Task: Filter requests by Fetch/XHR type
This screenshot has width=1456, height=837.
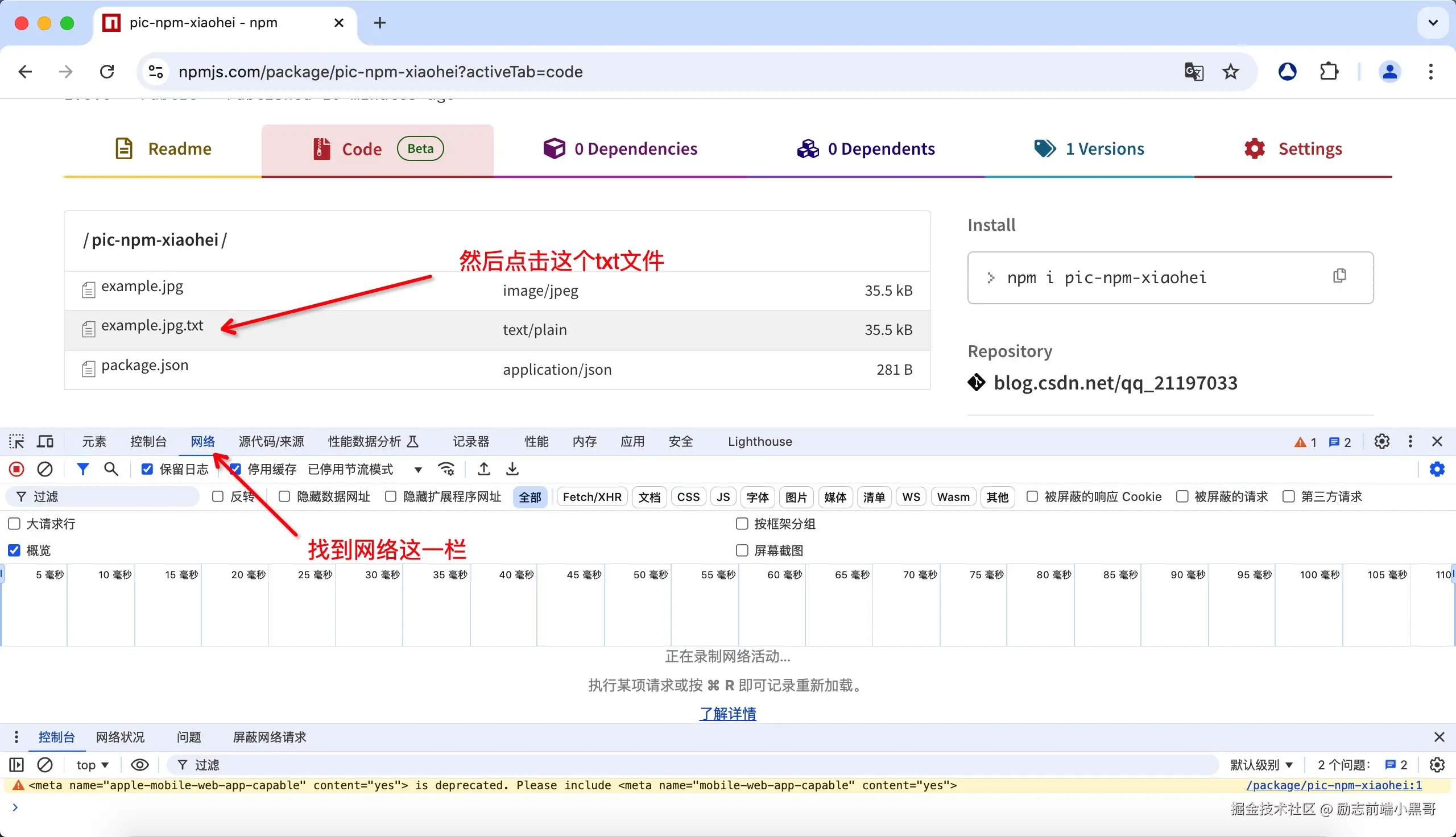Action: coord(591,496)
